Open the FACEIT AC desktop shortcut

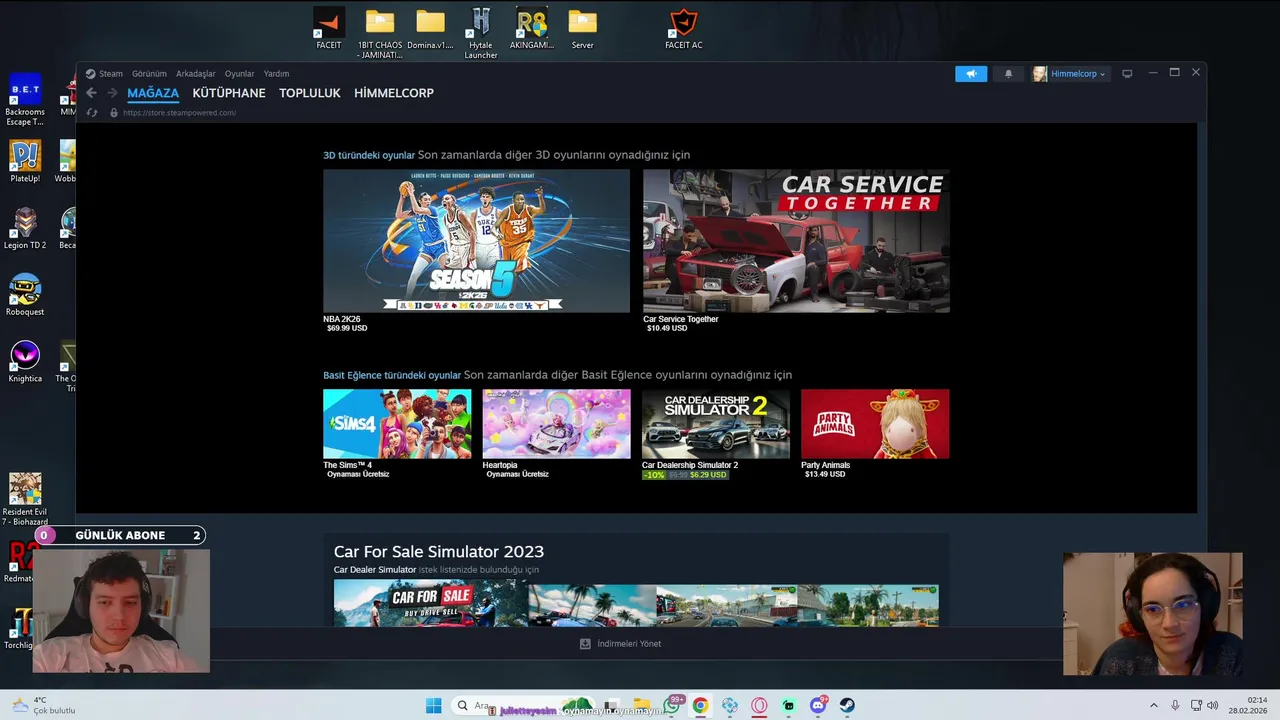(683, 29)
